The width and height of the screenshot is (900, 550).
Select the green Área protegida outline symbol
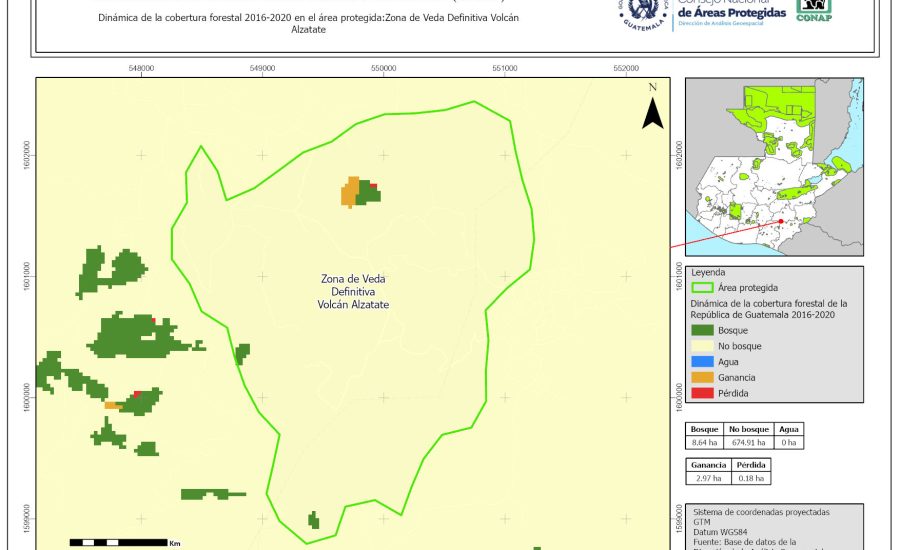[x=702, y=286]
